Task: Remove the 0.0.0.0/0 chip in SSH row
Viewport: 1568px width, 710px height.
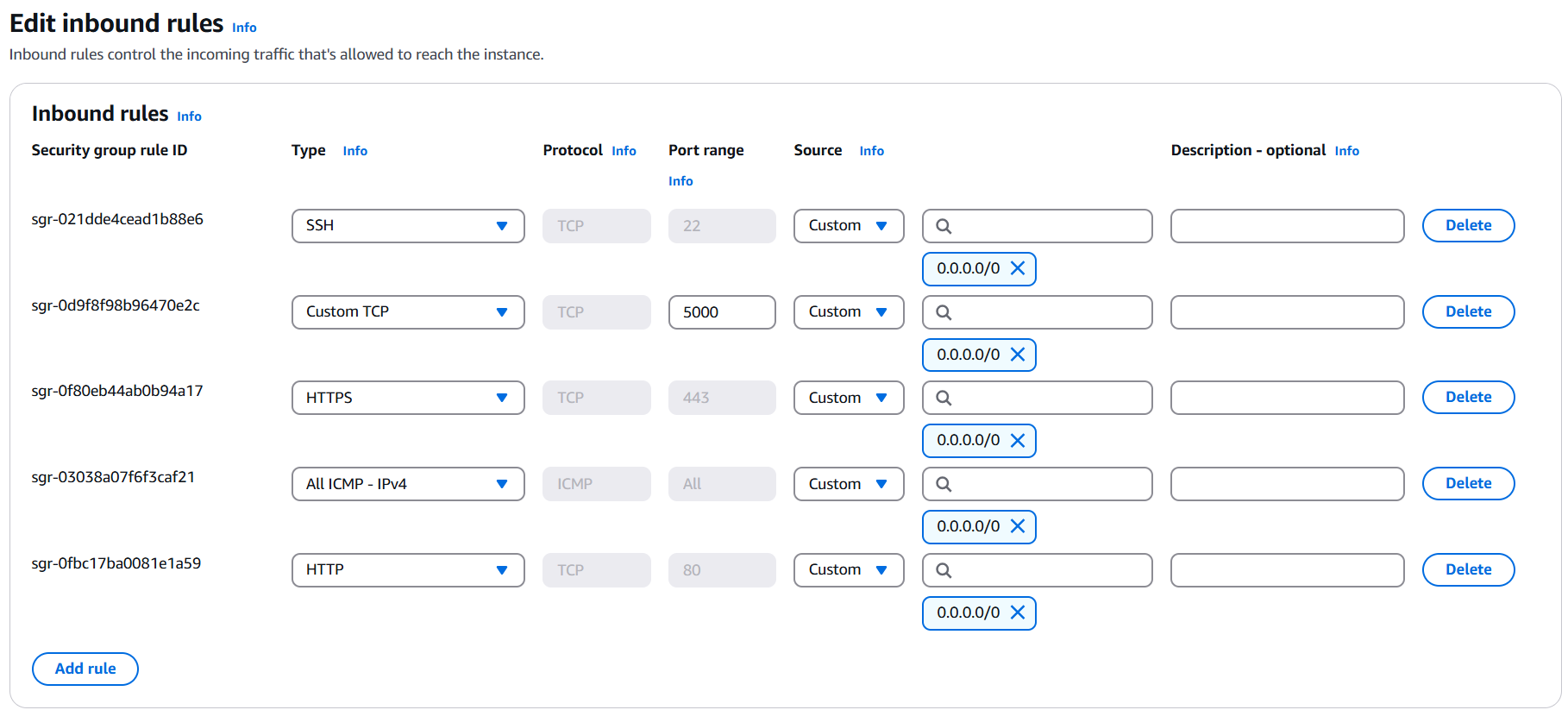Action: (1018, 268)
